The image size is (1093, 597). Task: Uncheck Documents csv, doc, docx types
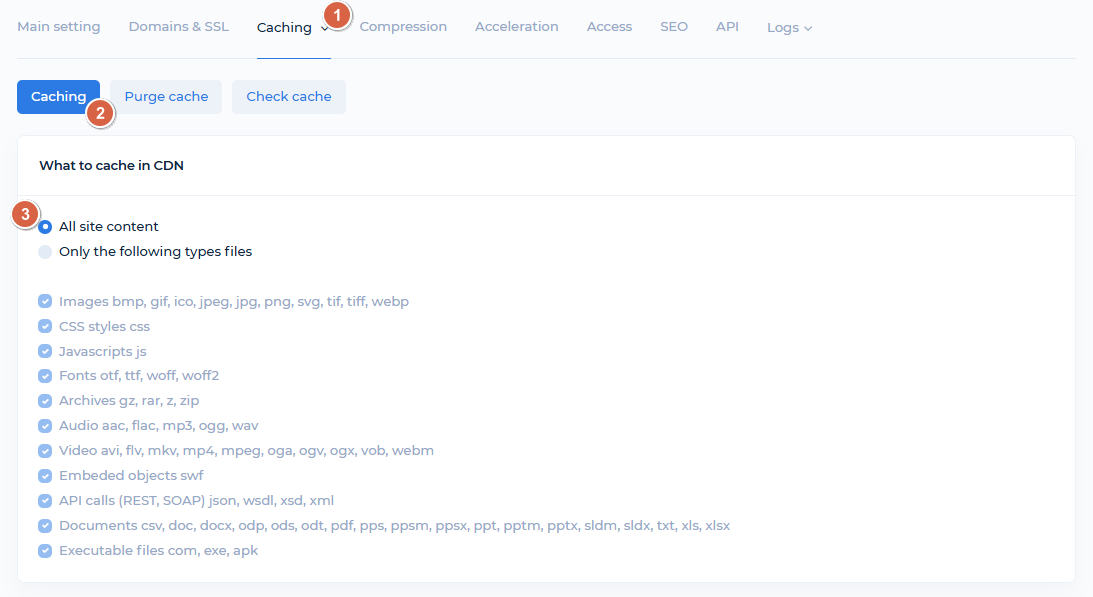[45, 525]
